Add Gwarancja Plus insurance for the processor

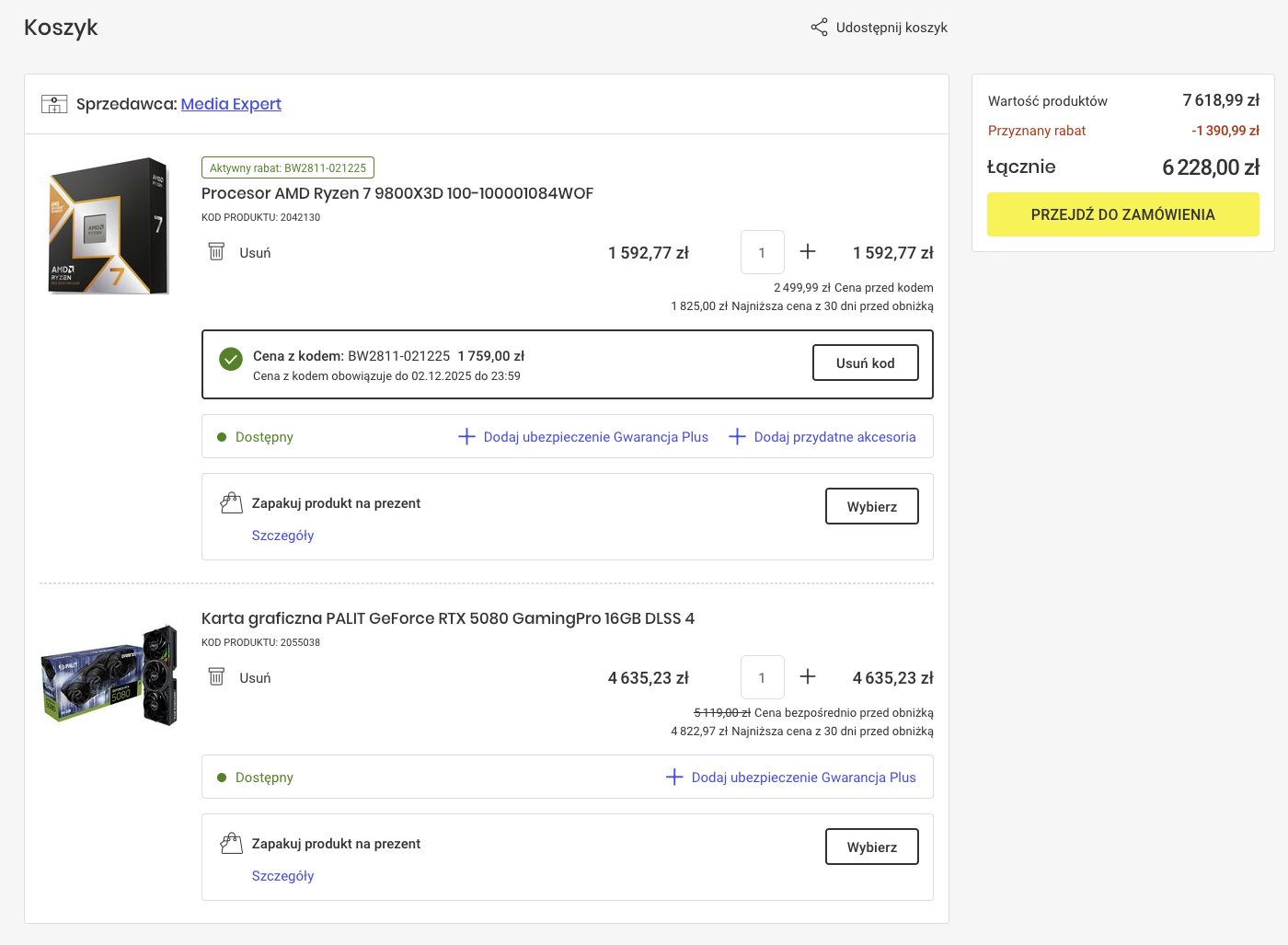click(583, 437)
